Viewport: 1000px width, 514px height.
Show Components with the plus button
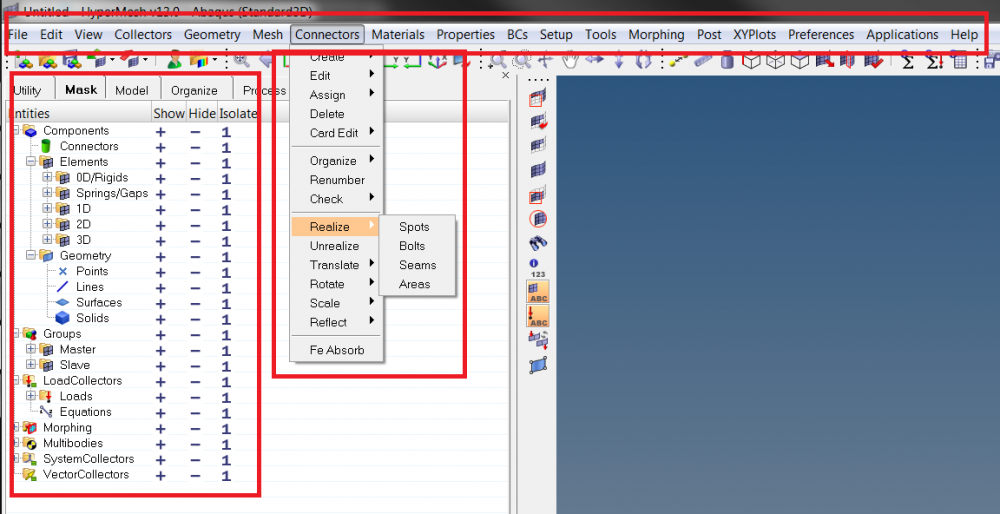161,132
